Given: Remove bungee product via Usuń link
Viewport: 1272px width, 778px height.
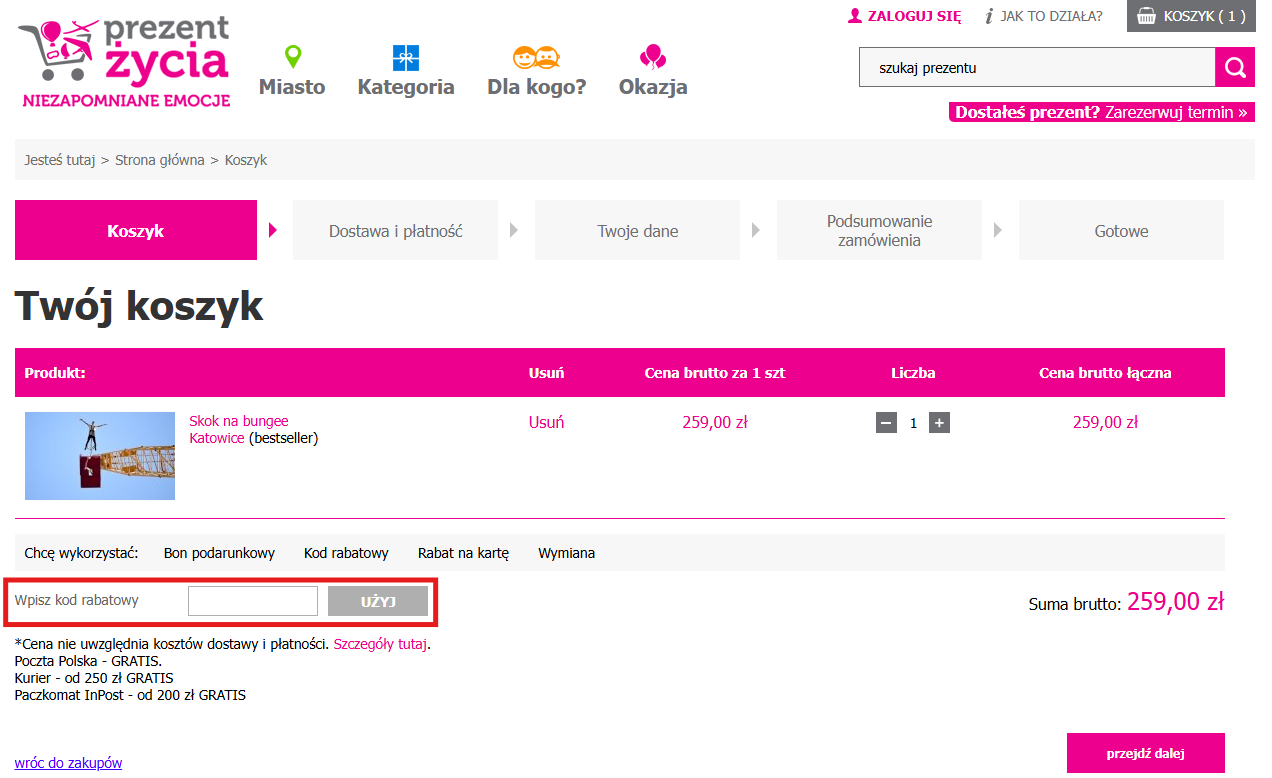Looking at the screenshot, I should (546, 422).
